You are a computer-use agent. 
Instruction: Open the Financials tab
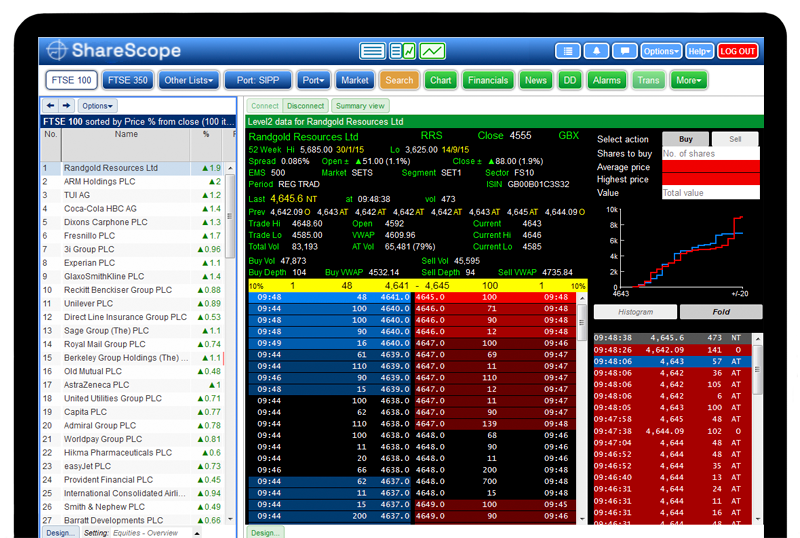coord(488,80)
